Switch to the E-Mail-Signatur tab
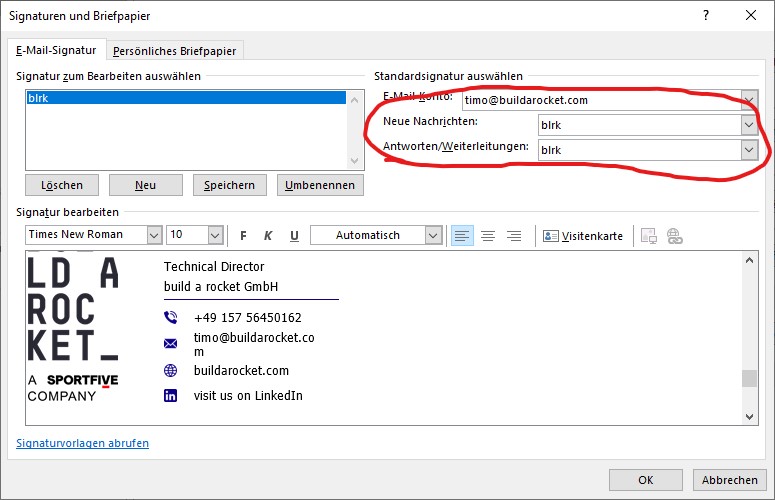 (56, 50)
